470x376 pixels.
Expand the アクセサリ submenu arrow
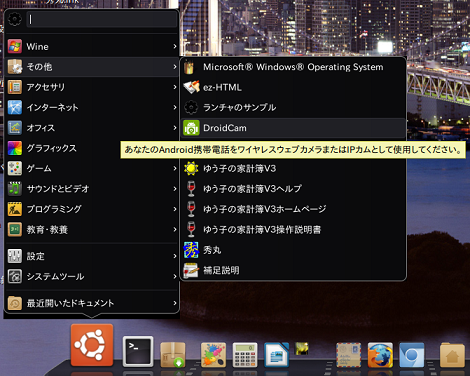coord(175,87)
